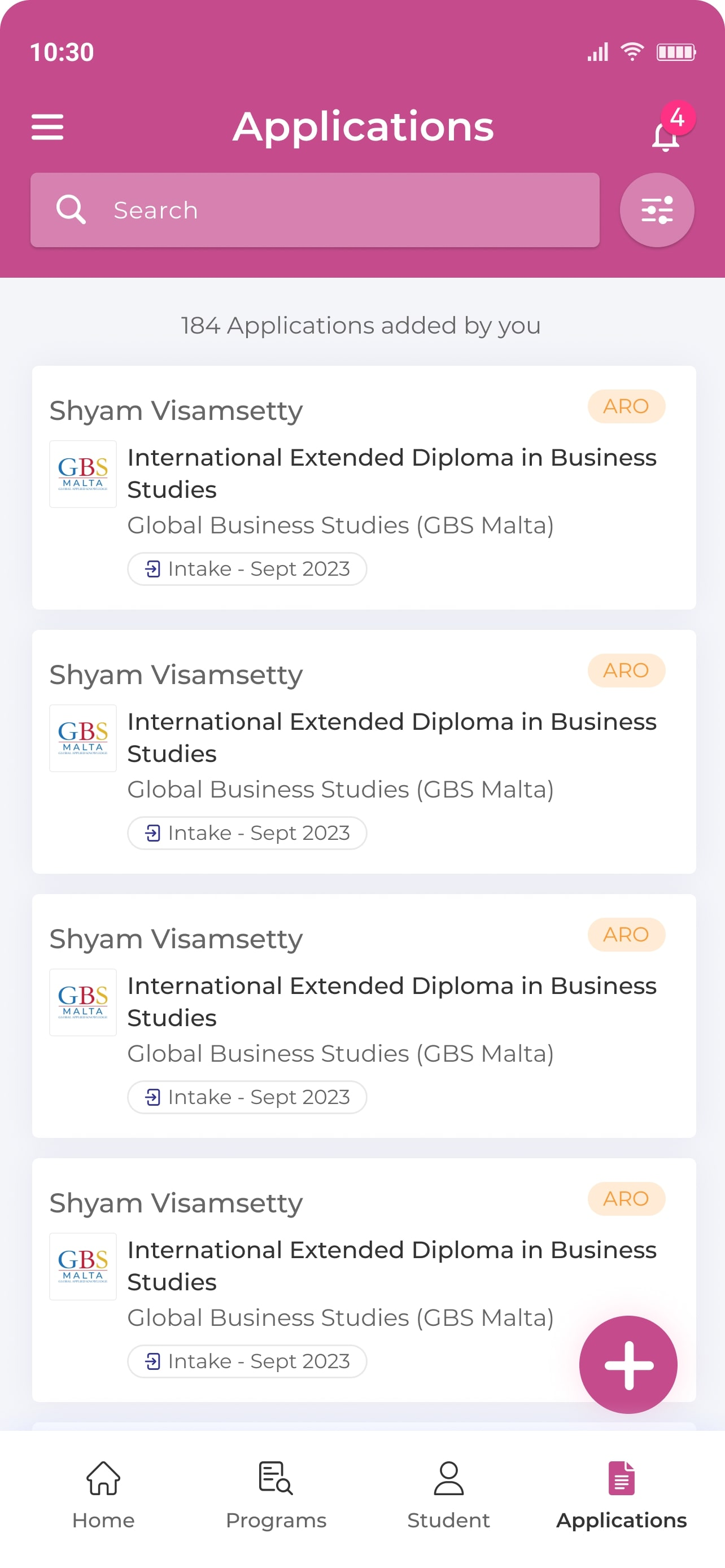
Task: Add a new application with plus button
Action: pyautogui.click(x=628, y=1364)
